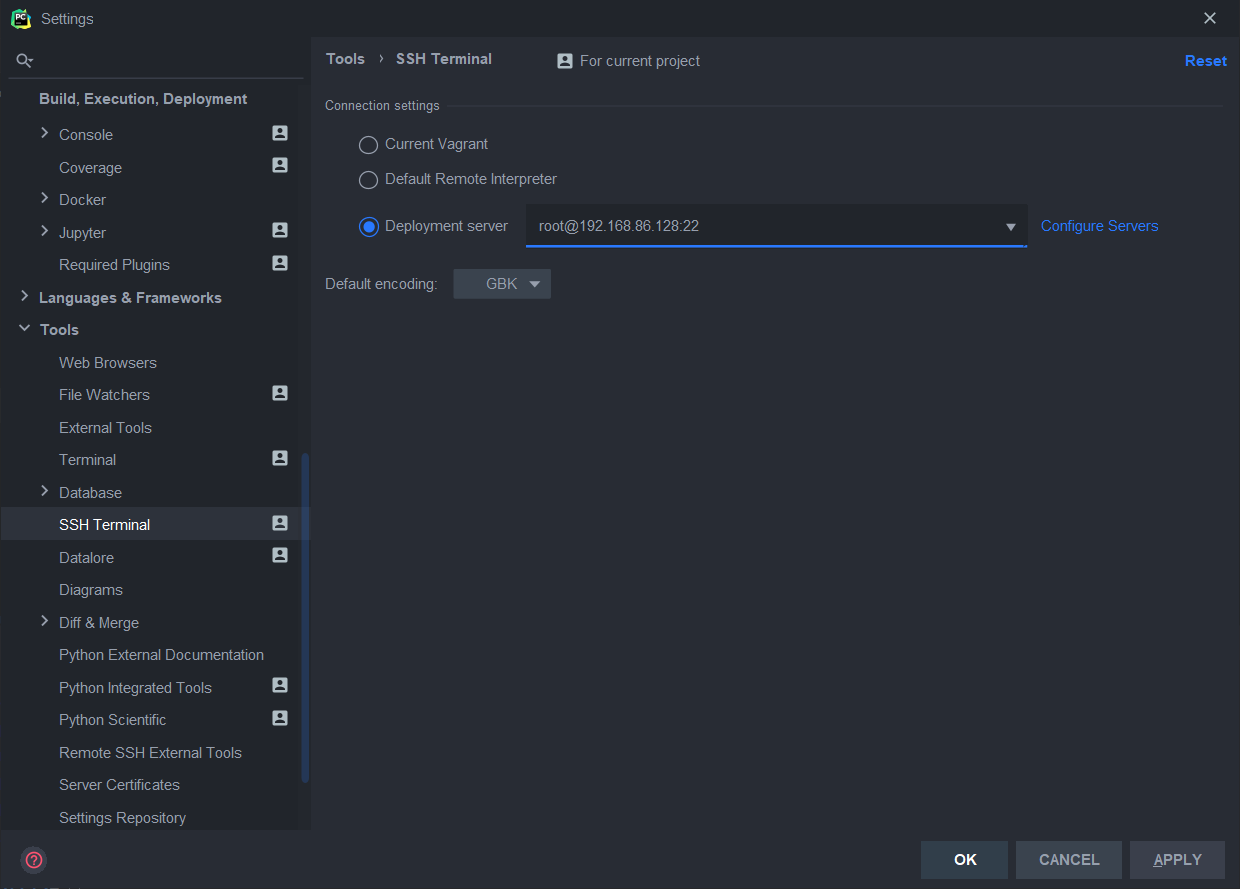Select the Current Vagrant radio option
The image size is (1240, 889).
point(369,145)
